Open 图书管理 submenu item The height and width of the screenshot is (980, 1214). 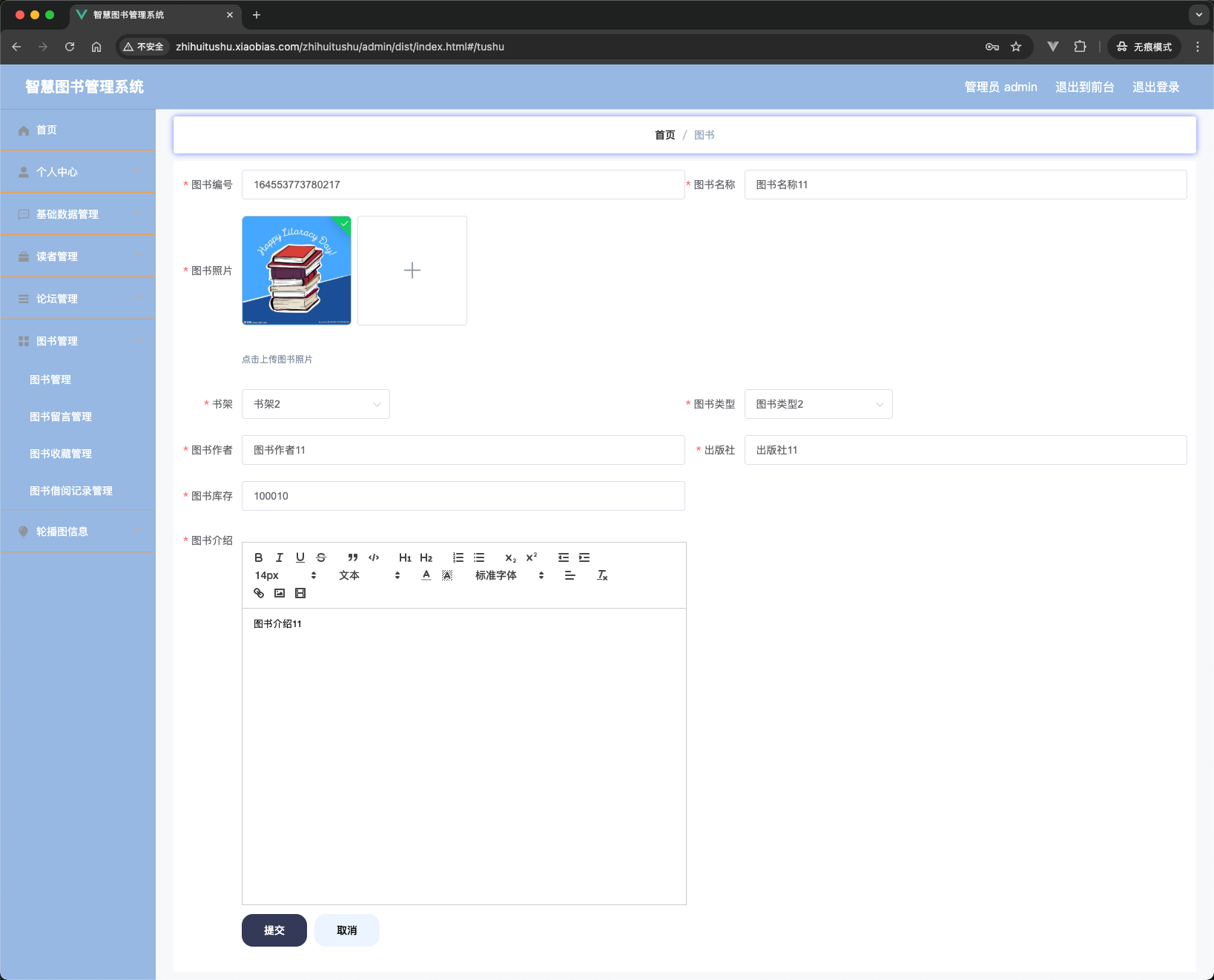pos(78,380)
